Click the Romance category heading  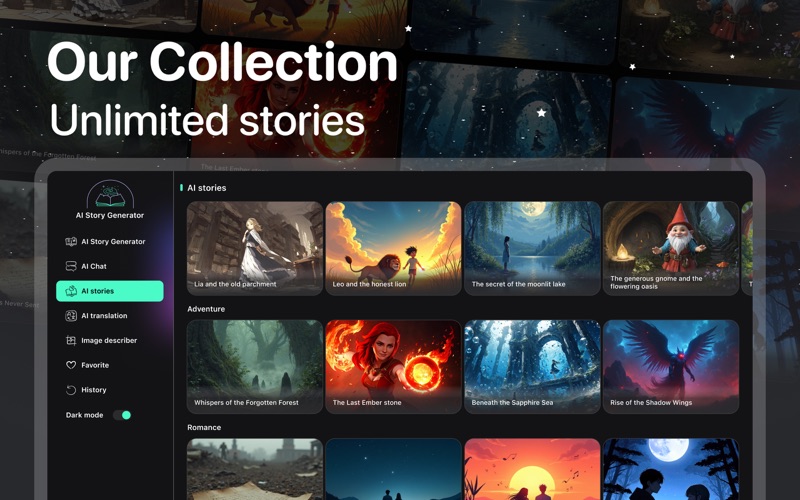(204, 428)
